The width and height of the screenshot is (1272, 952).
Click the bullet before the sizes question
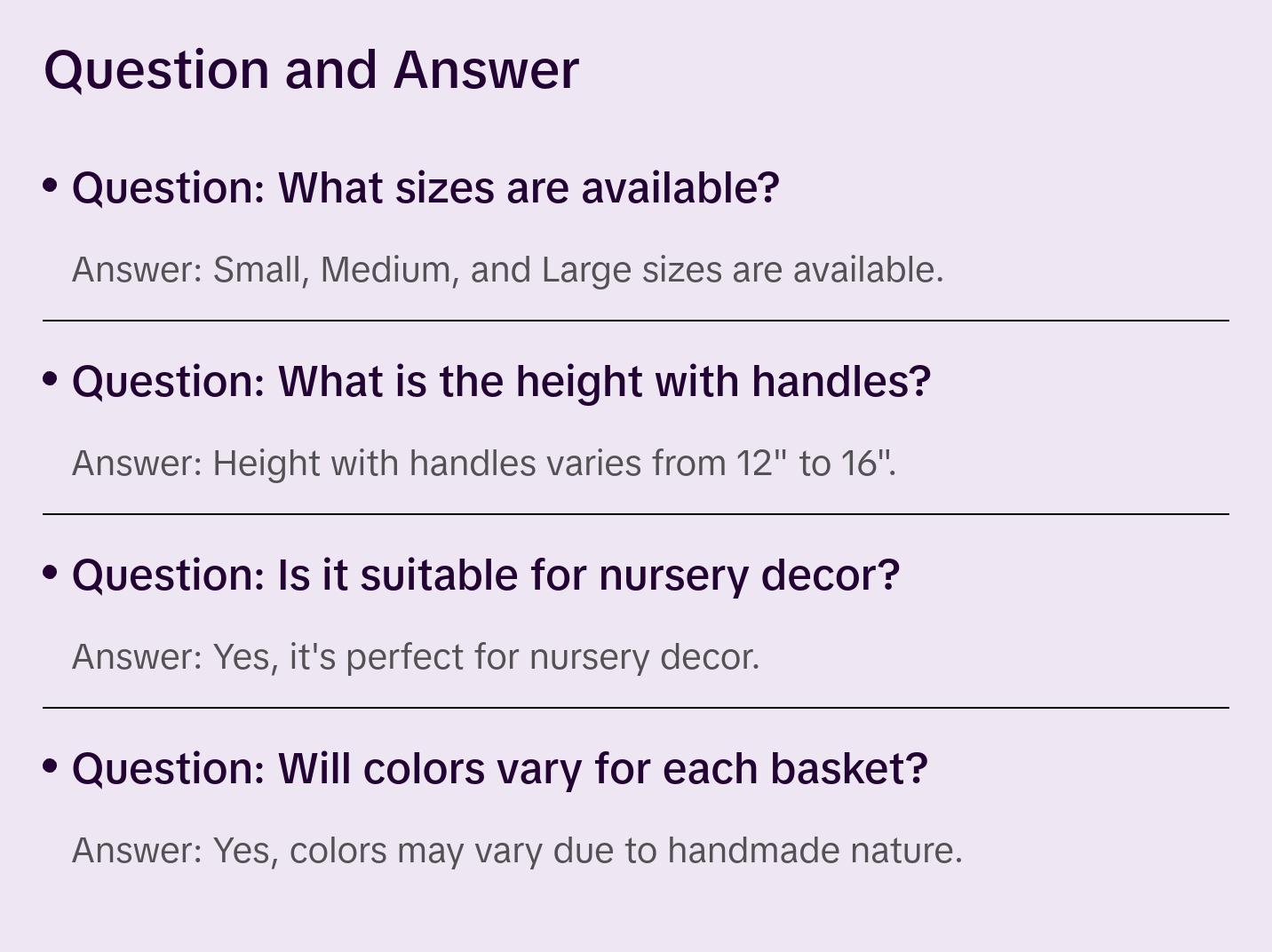click(x=51, y=186)
